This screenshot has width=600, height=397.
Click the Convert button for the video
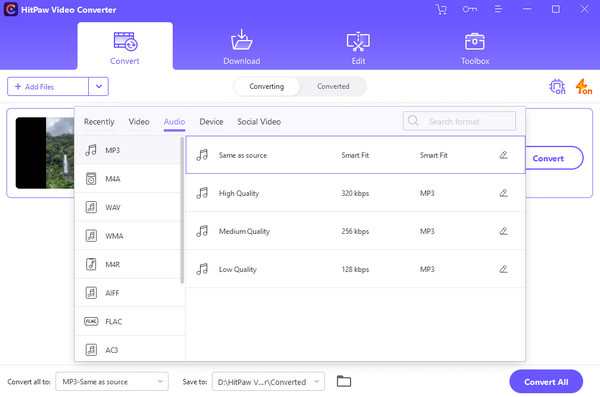click(554, 158)
